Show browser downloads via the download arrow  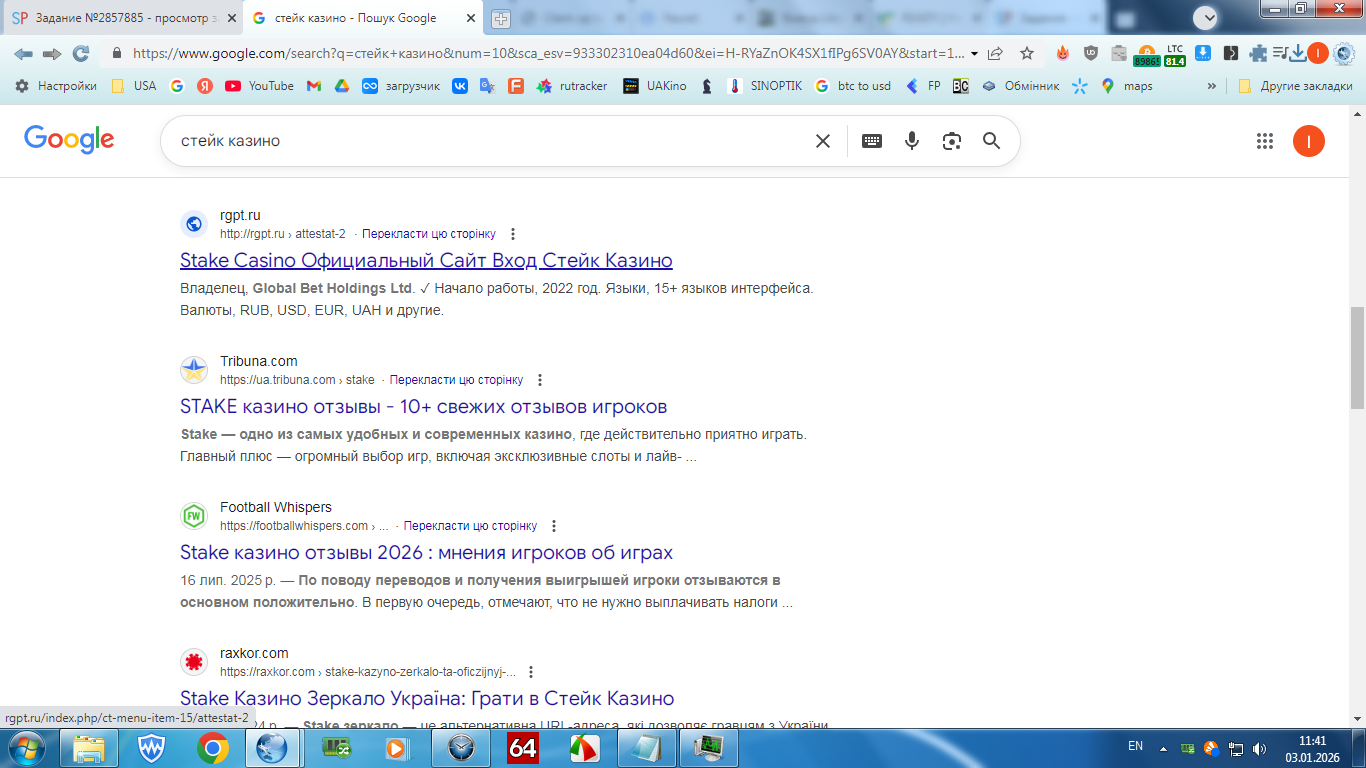[1297, 54]
